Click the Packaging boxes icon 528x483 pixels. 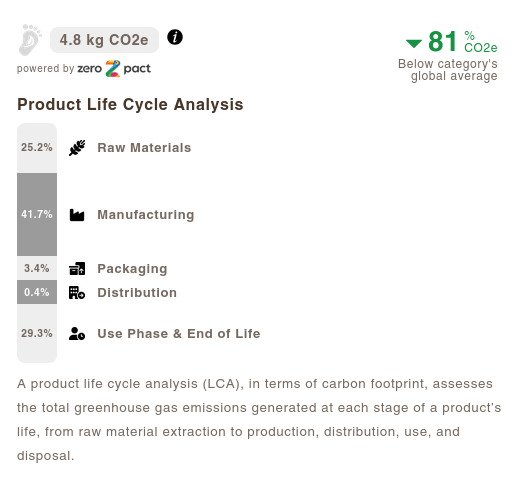coord(77,269)
